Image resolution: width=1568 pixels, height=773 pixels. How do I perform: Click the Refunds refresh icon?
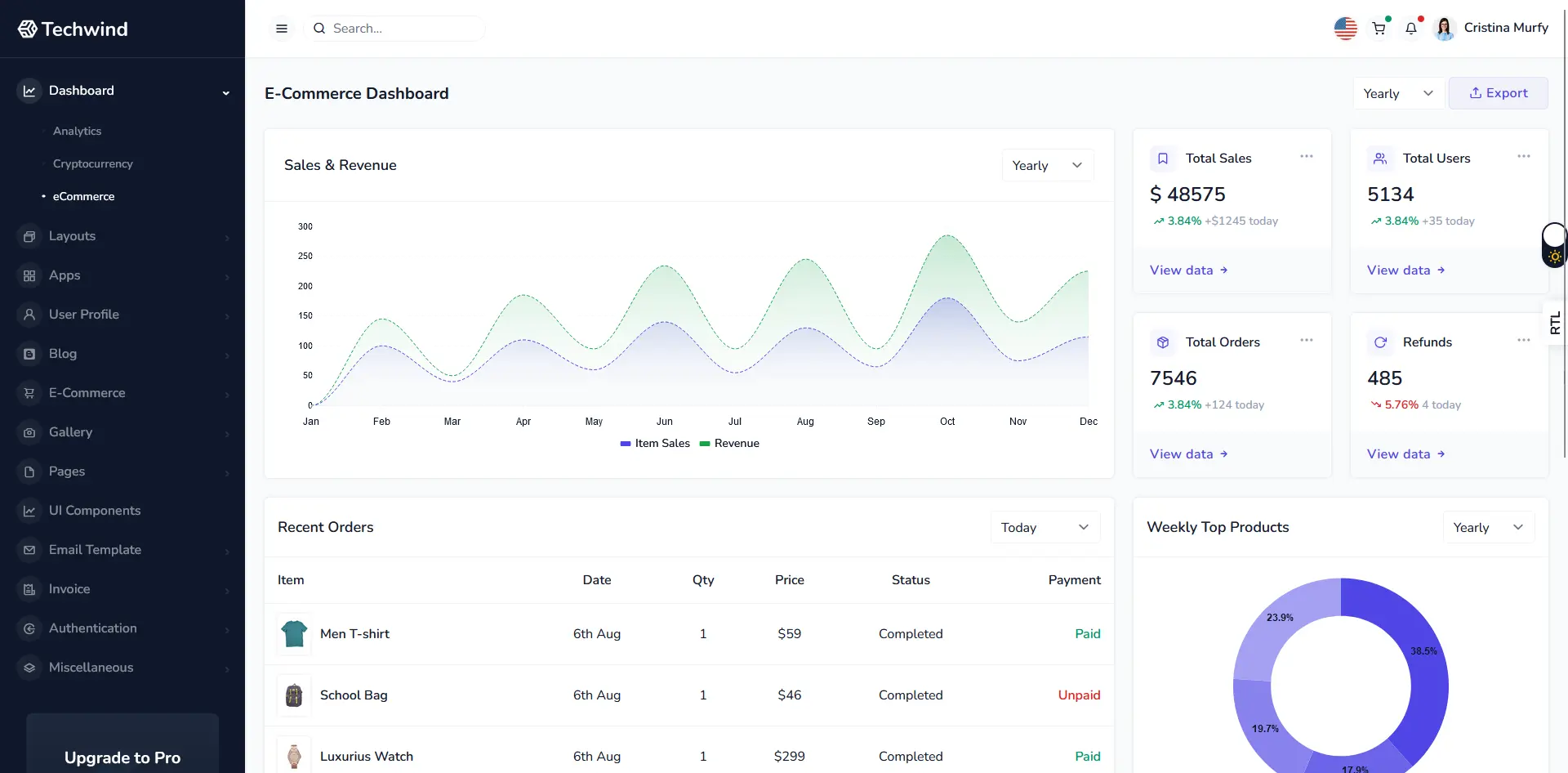click(x=1380, y=342)
